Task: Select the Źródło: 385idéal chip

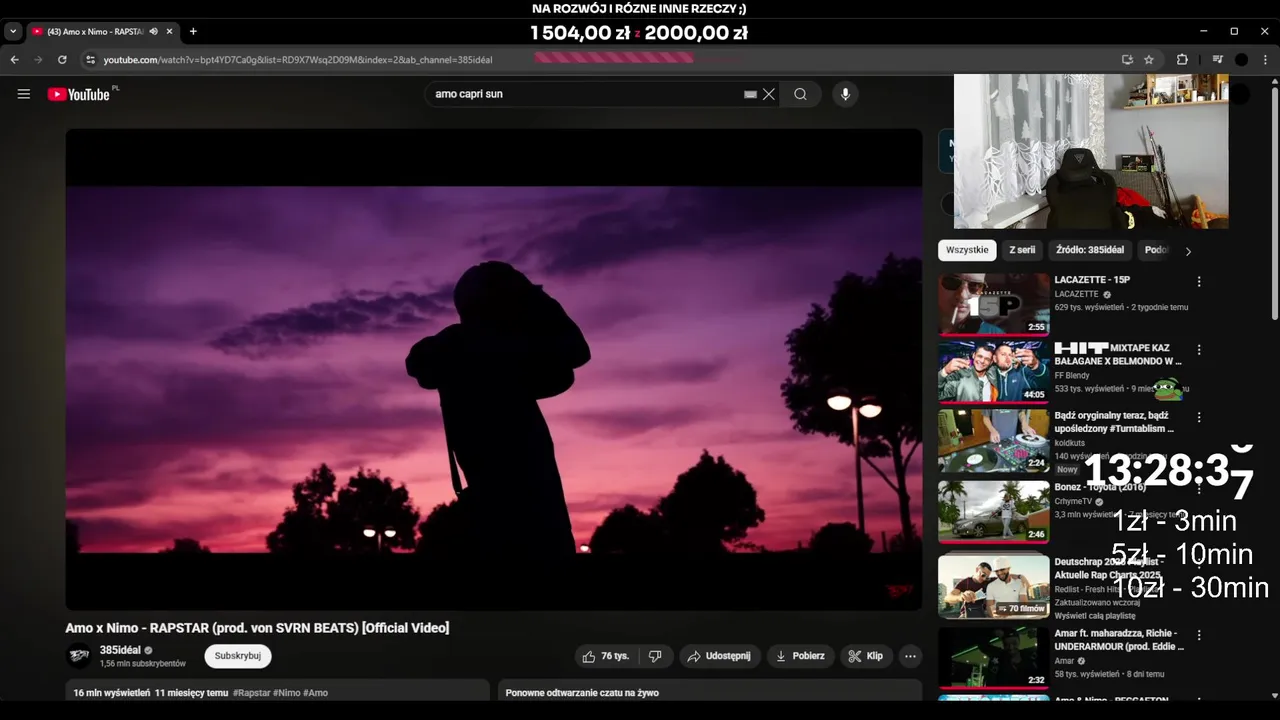Action: (1090, 250)
